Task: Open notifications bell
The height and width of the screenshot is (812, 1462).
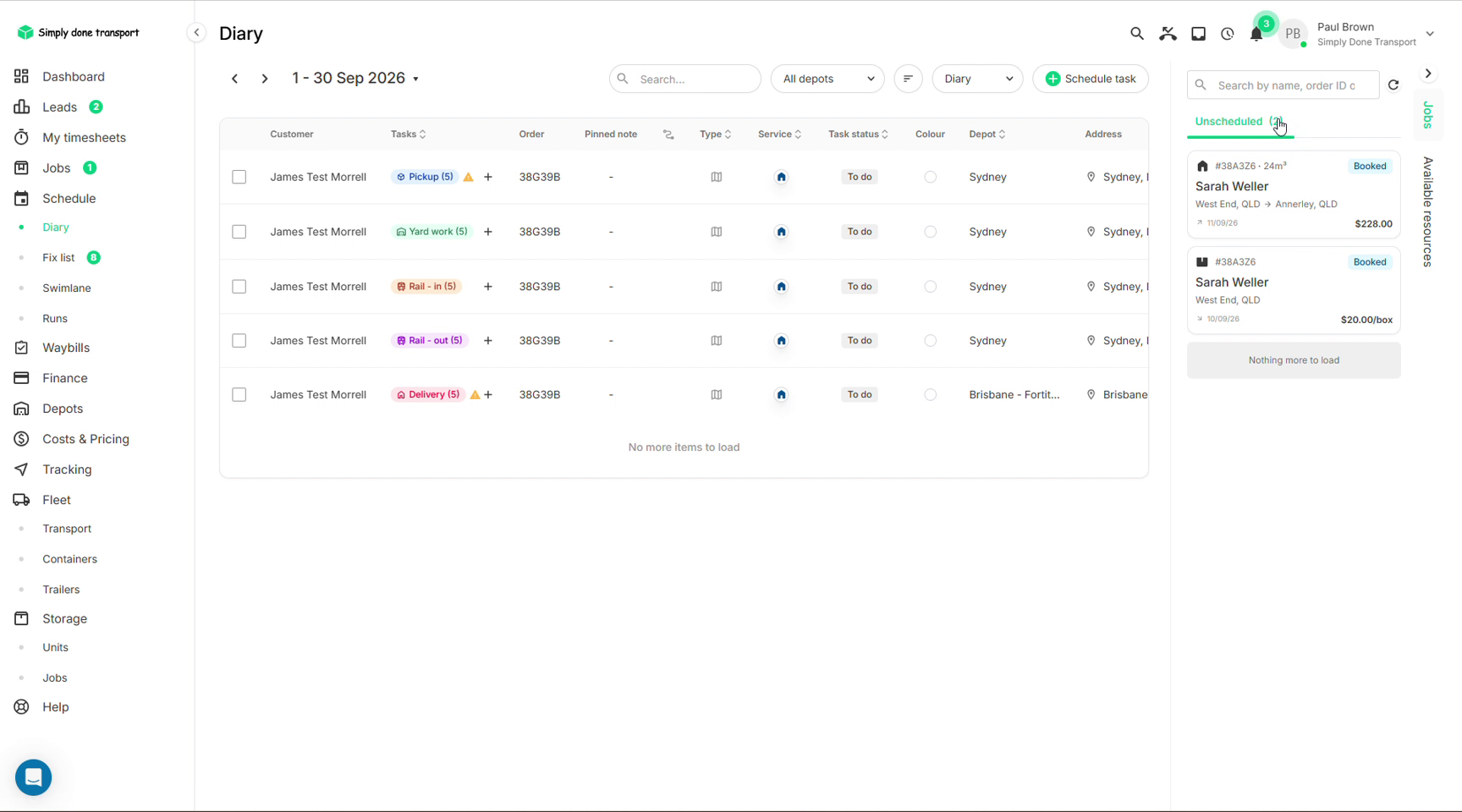Action: click(x=1256, y=34)
